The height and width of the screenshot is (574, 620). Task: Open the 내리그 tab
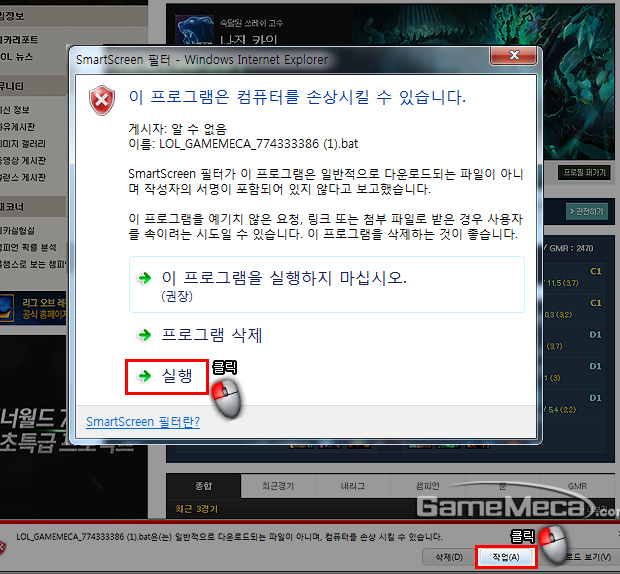tap(353, 486)
